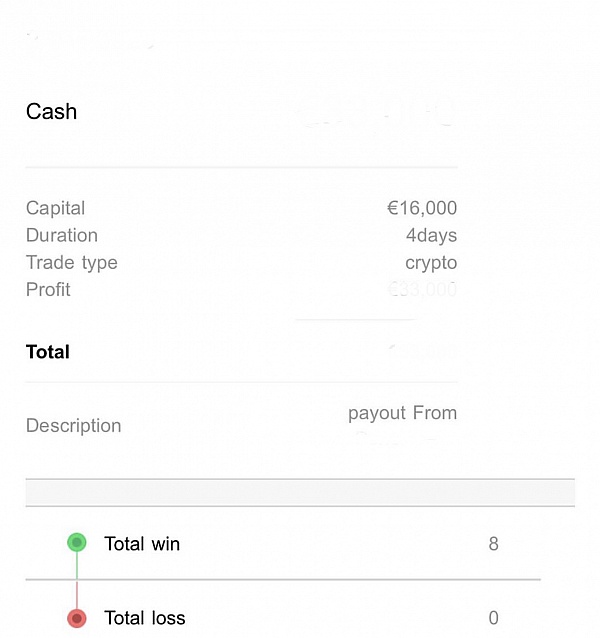Click the Capital label
The image size is (600, 638).
55,208
